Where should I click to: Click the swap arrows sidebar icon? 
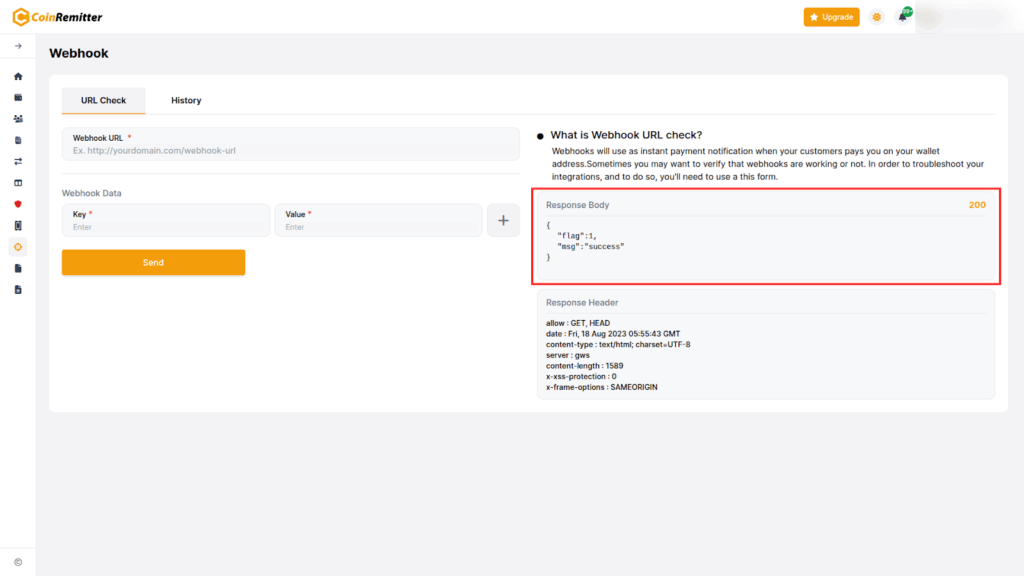(18, 161)
